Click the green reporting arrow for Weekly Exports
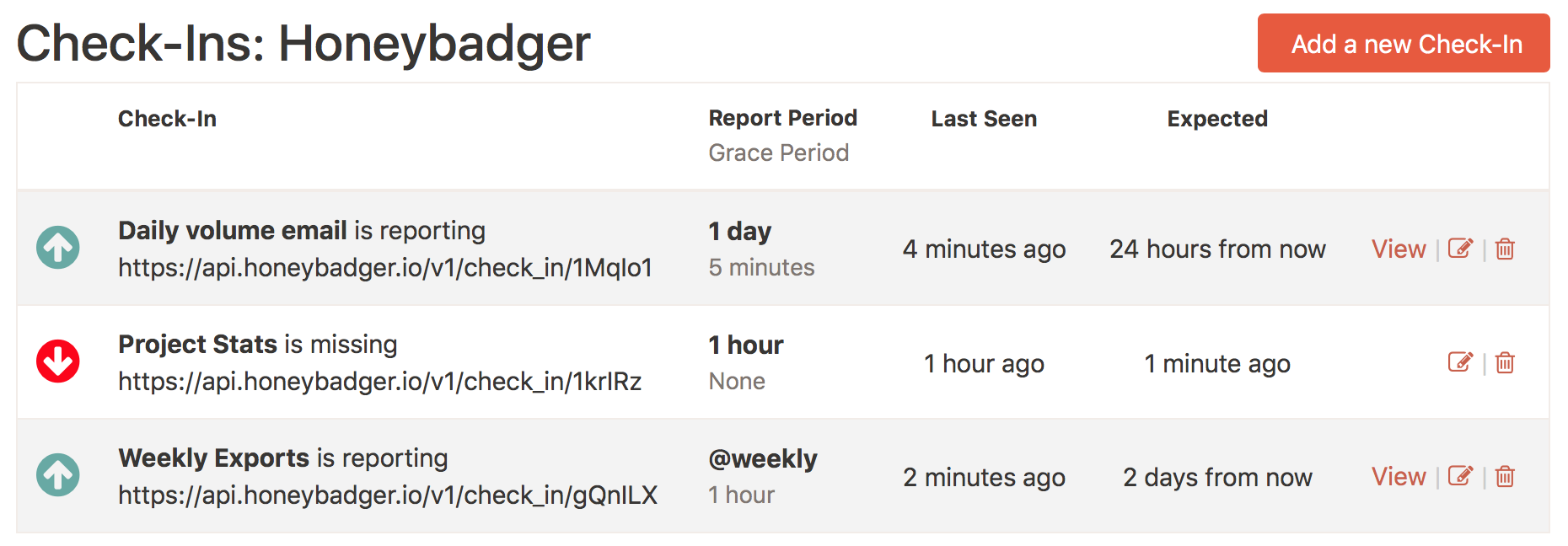The width and height of the screenshot is (1568, 546). click(57, 474)
